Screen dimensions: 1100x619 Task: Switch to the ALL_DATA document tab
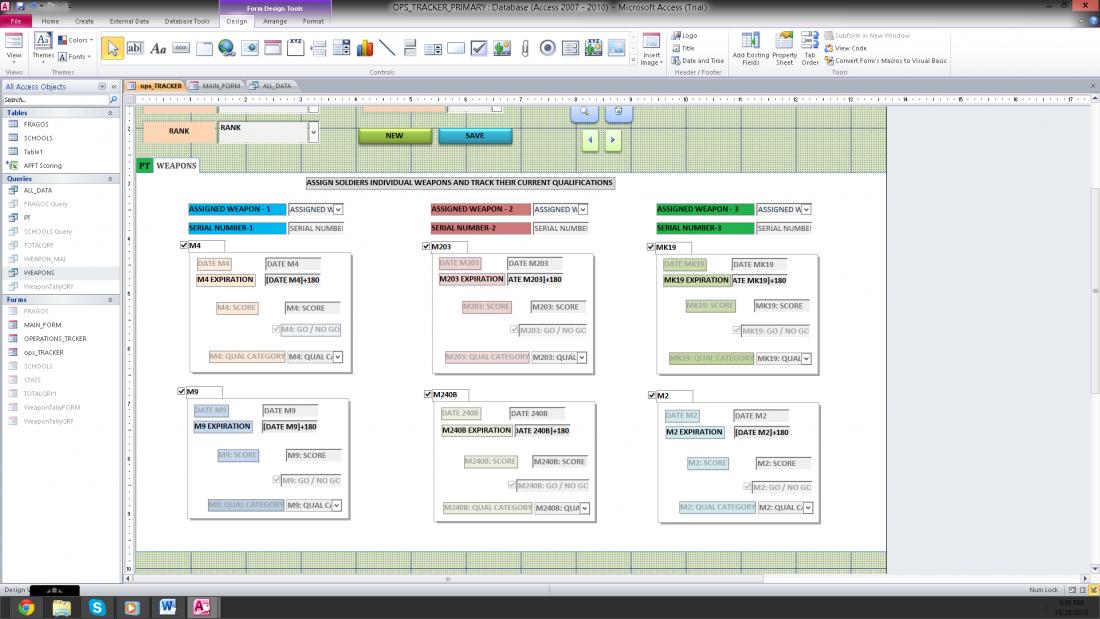pyautogui.click(x=271, y=86)
